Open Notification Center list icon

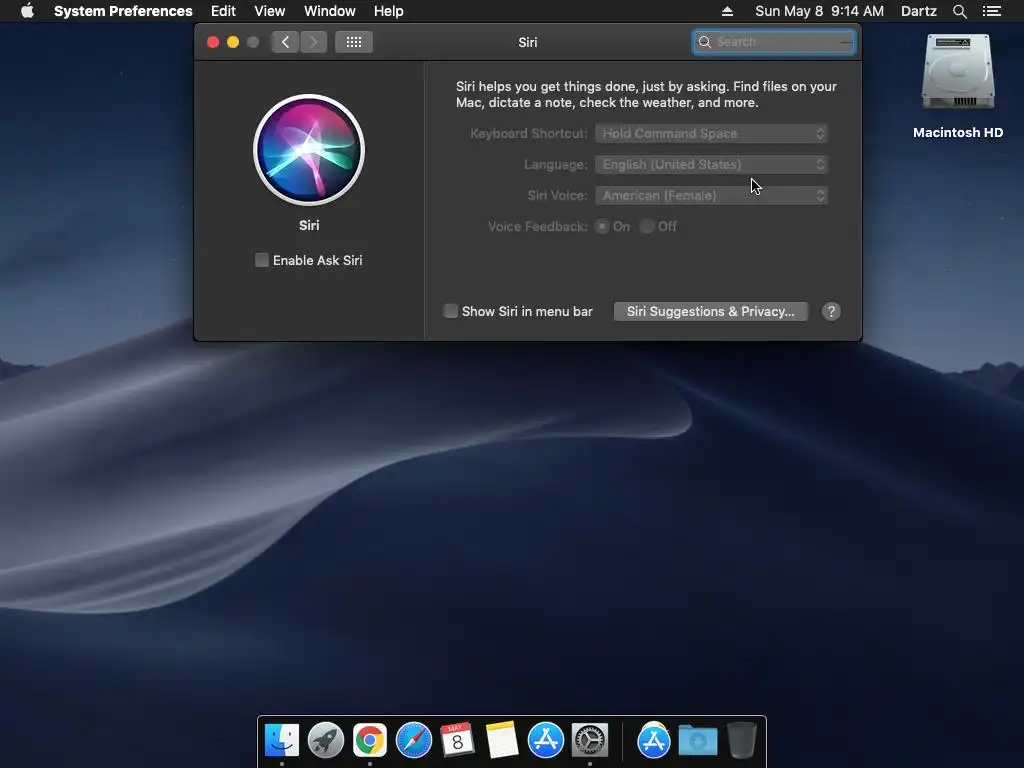(x=992, y=11)
